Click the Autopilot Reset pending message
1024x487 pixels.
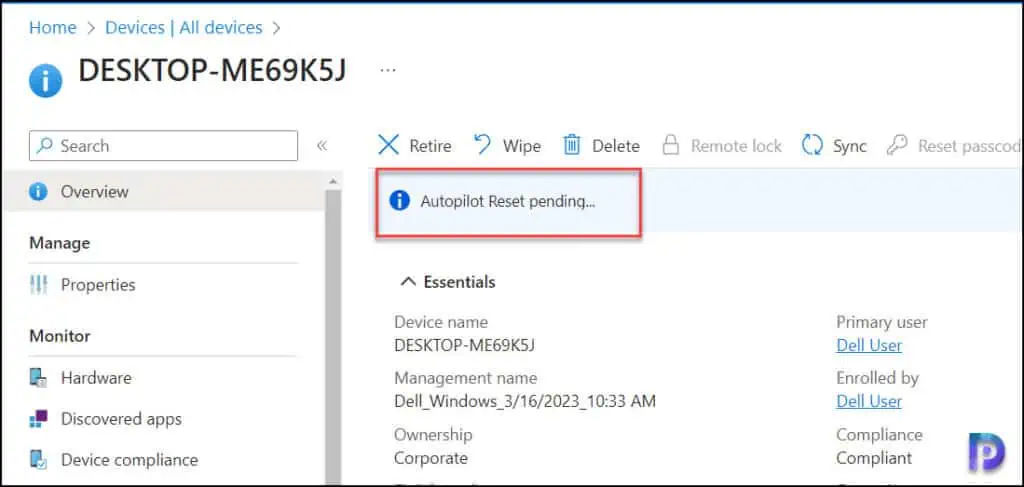(507, 201)
